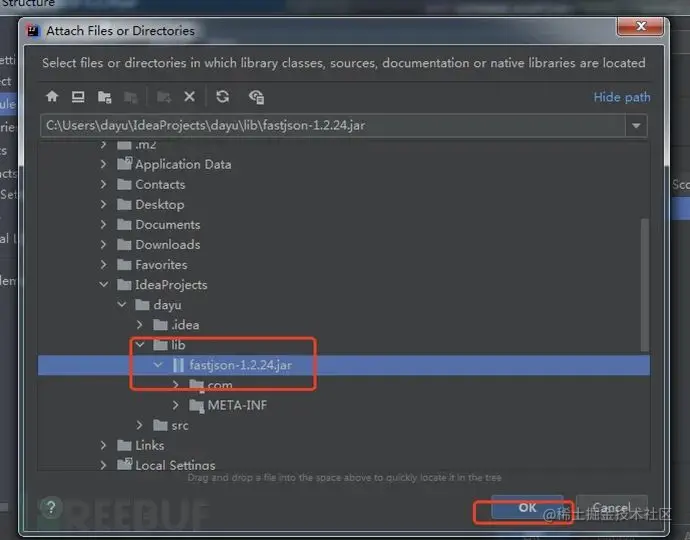Expand the src folder
Image resolution: width=690 pixels, height=540 pixels.
[x=139, y=425]
